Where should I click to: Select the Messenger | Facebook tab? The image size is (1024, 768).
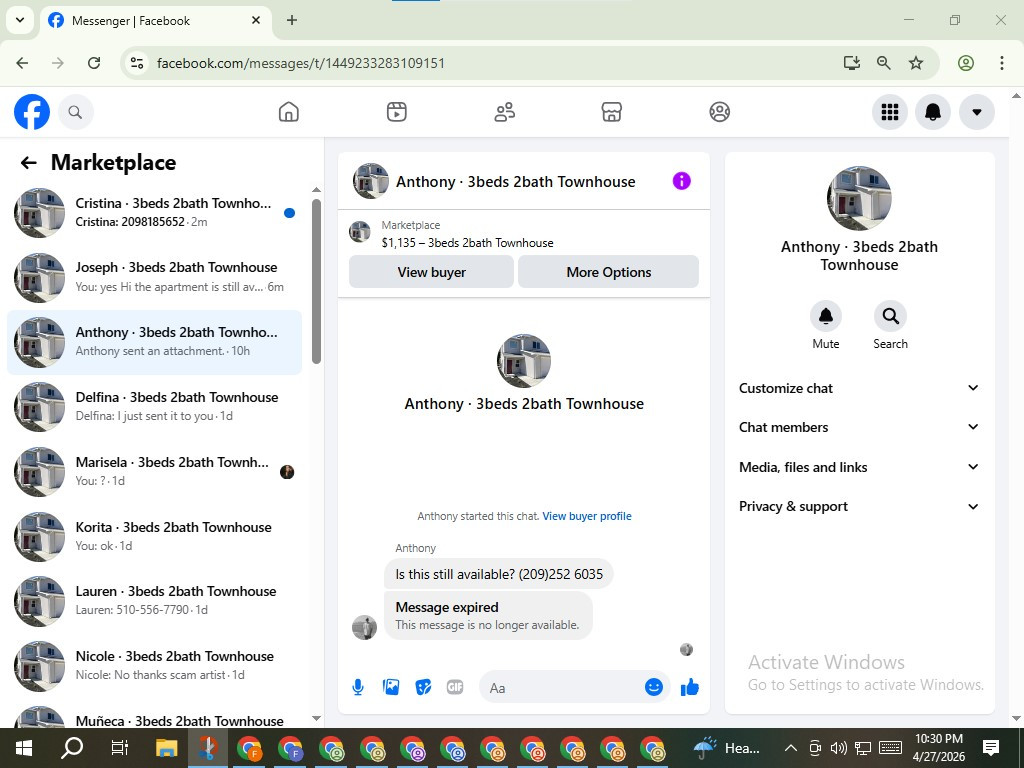point(155,20)
